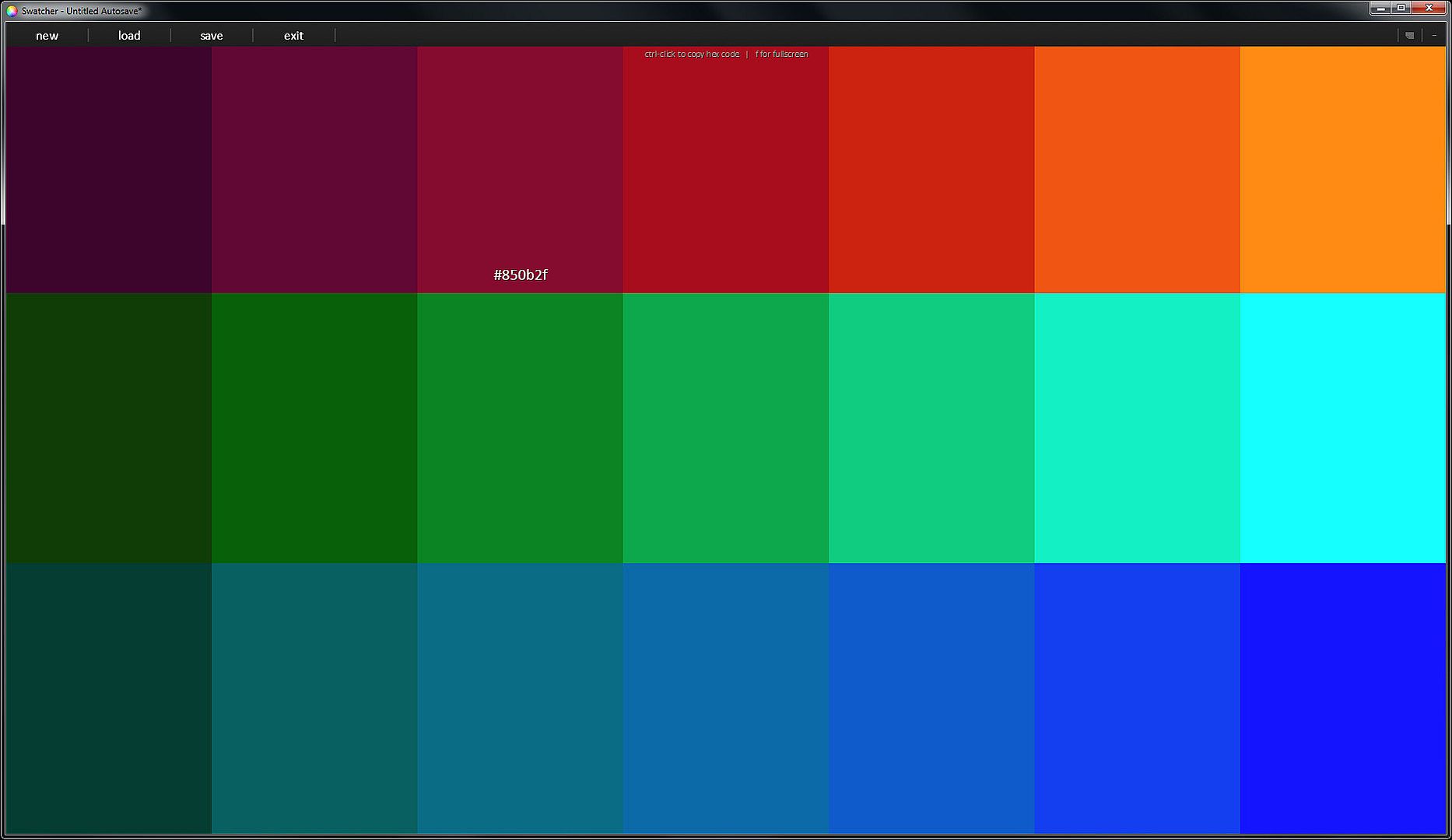Click the Swatcher - Untitled Autosave window title
Viewport: 1452px width, 840px height.
point(82,11)
